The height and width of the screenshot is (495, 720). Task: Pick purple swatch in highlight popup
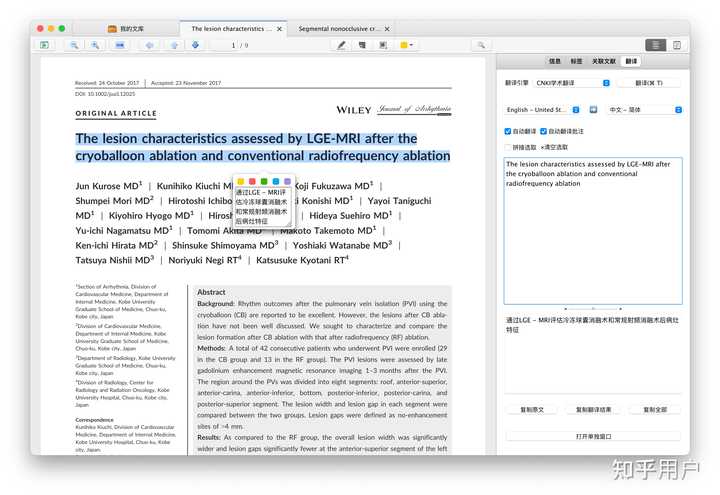click(288, 181)
